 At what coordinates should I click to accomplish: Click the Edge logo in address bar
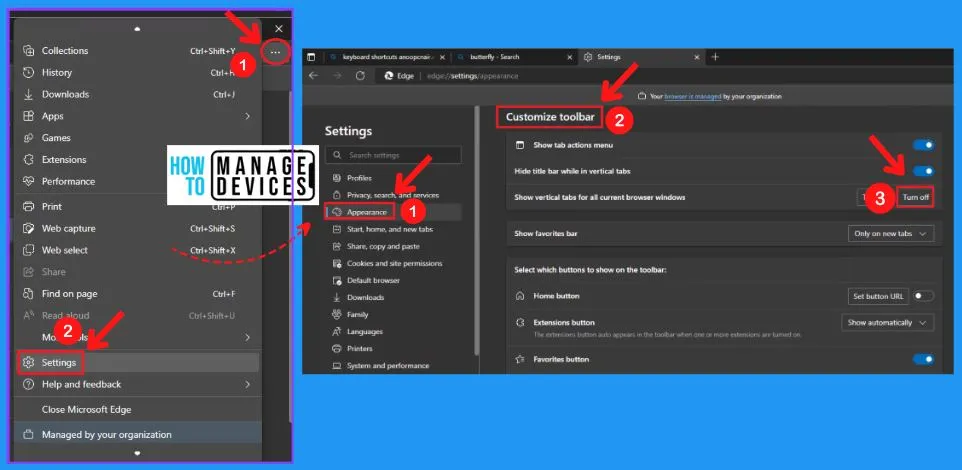388,76
